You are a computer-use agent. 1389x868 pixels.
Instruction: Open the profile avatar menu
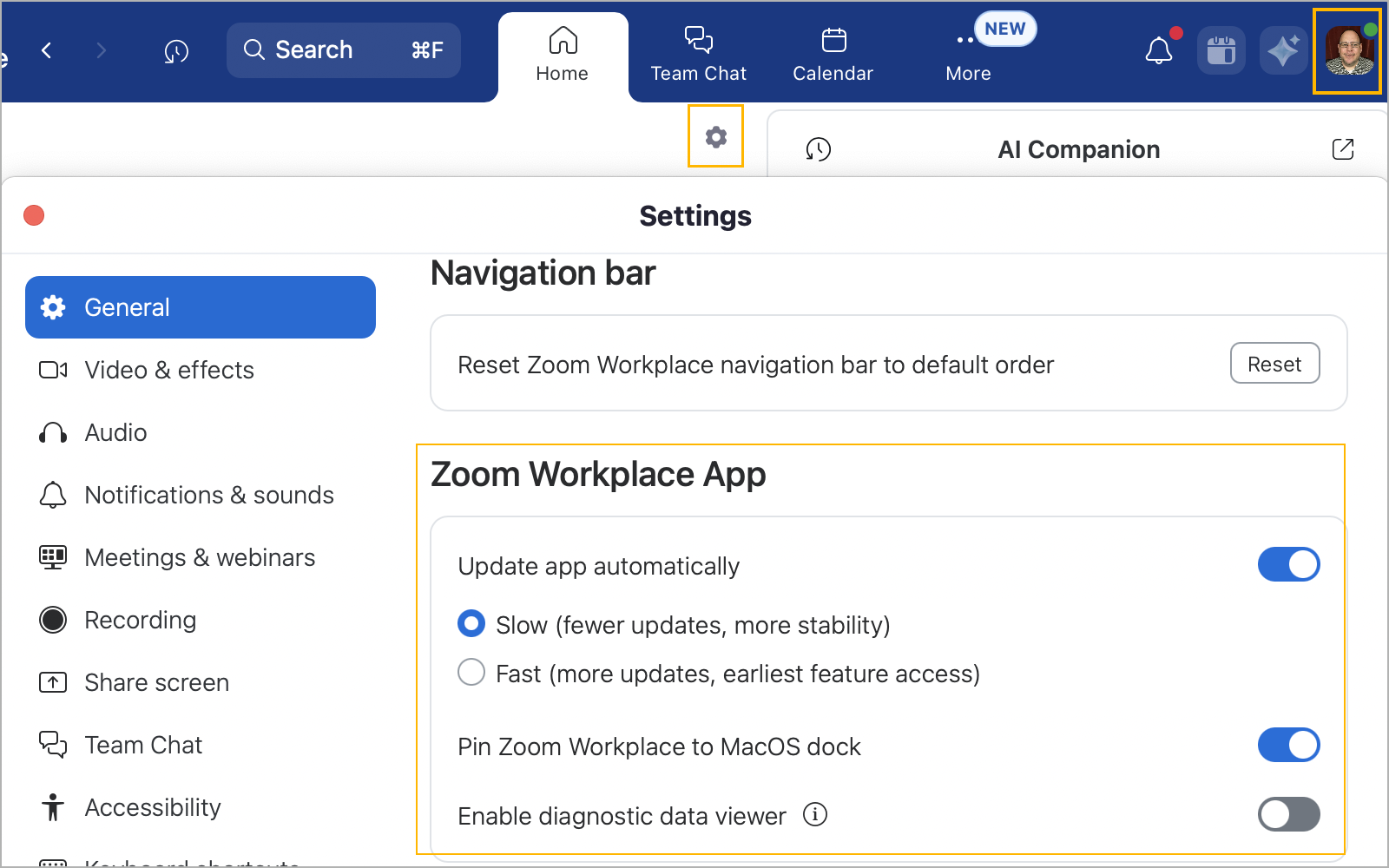[x=1347, y=51]
